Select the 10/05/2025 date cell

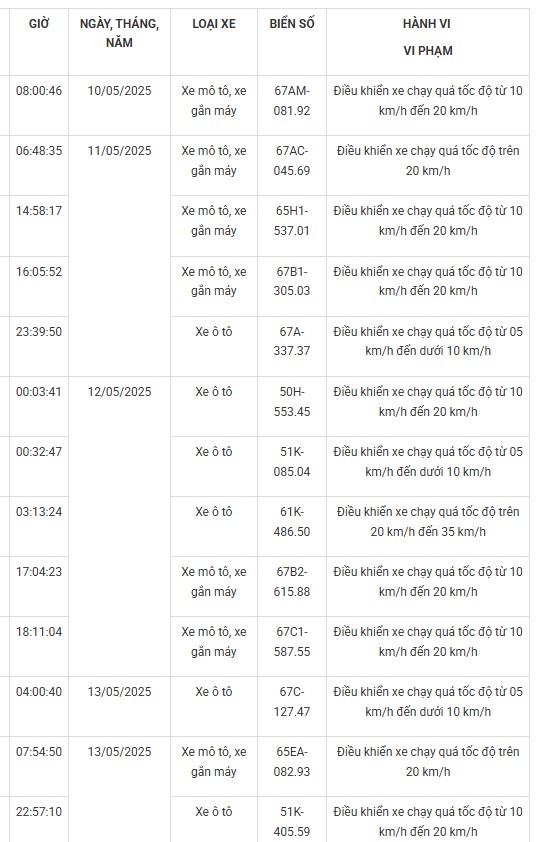coord(119,91)
